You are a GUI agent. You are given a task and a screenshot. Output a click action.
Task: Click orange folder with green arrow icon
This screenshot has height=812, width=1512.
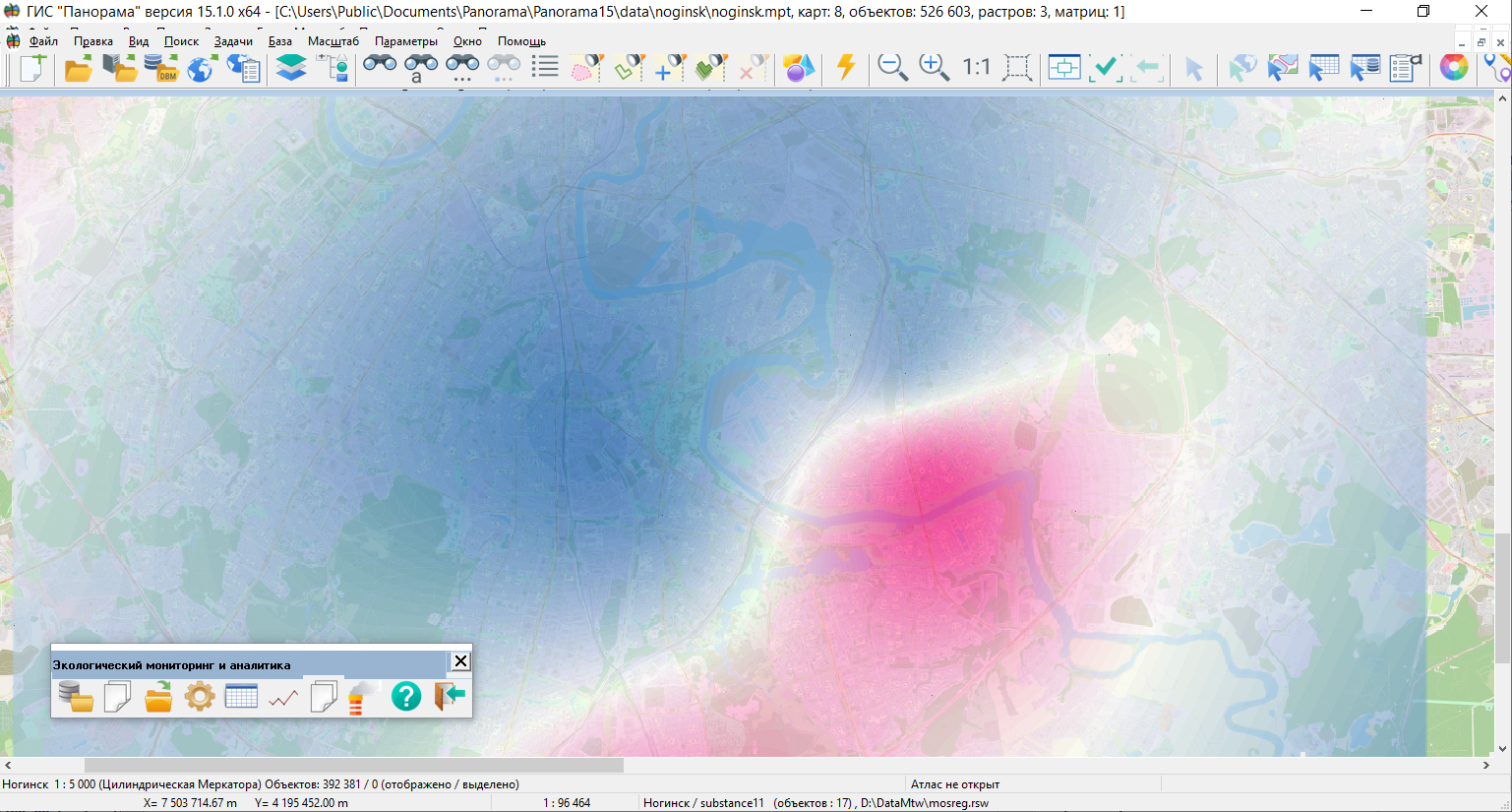[158, 696]
